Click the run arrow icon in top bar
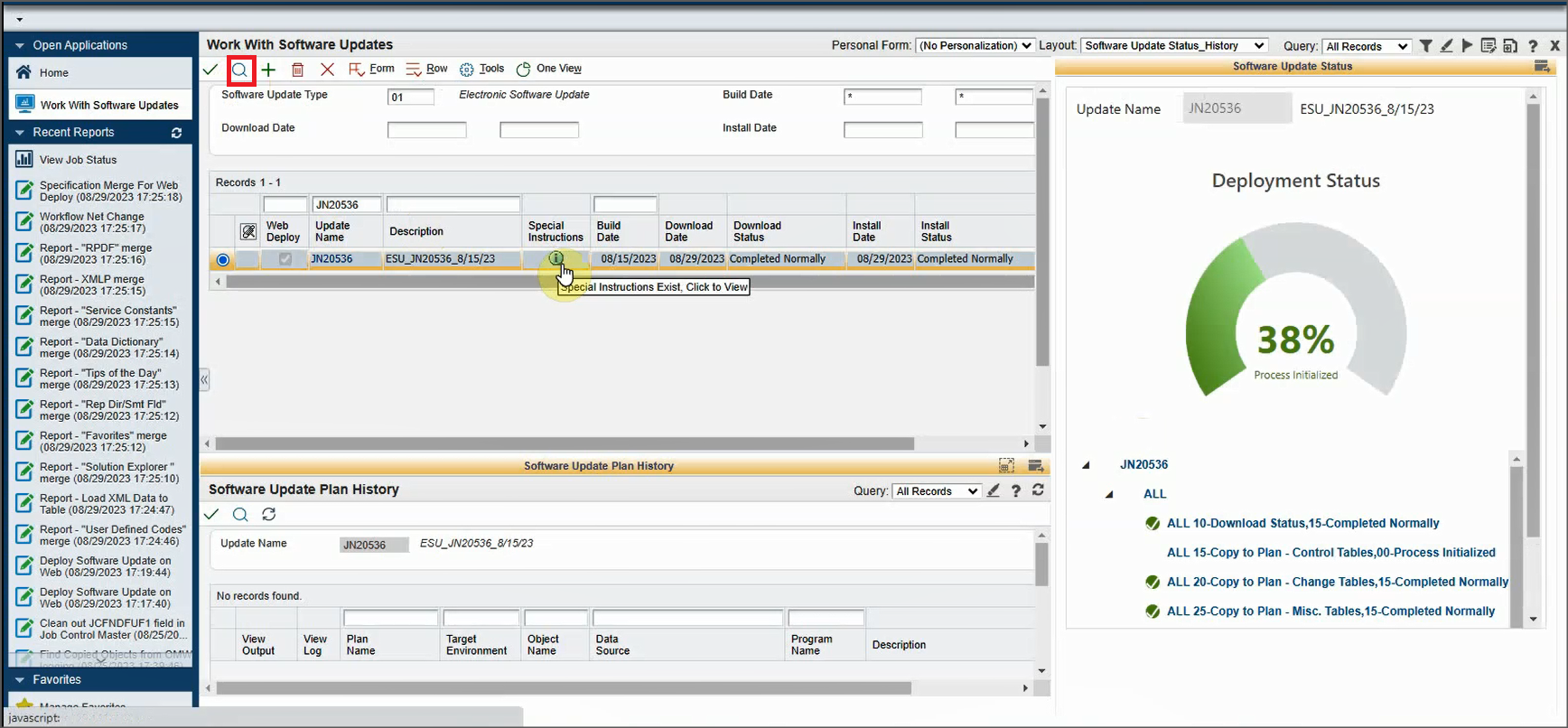 pos(1467,46)
